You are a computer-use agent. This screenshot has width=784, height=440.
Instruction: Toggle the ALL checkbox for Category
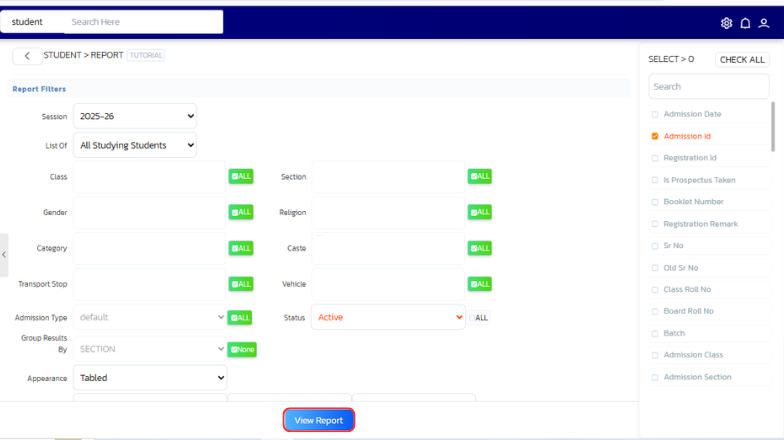(240, 248)
